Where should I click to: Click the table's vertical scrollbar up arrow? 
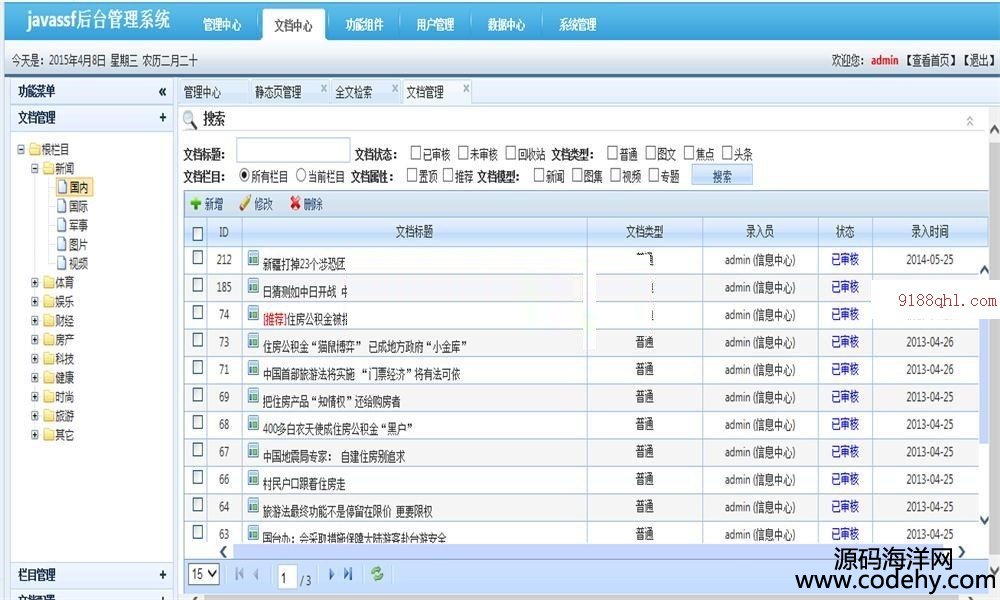pyautogui.click(x=983, y=270)
